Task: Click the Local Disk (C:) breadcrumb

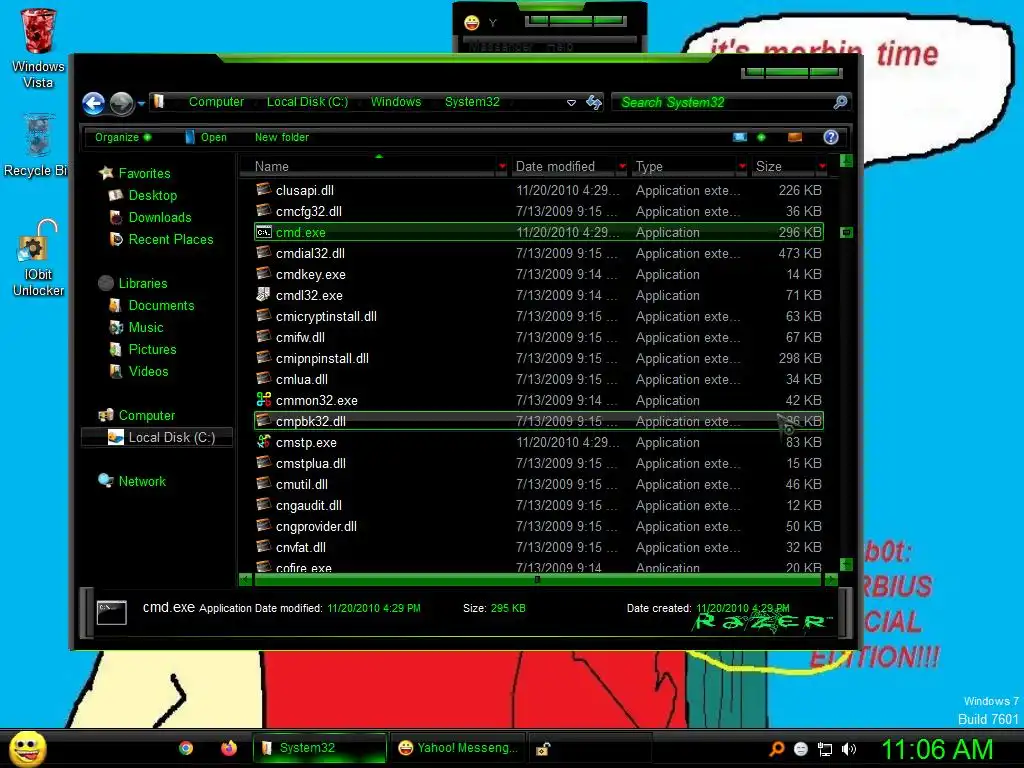Action: pos(307,102)
